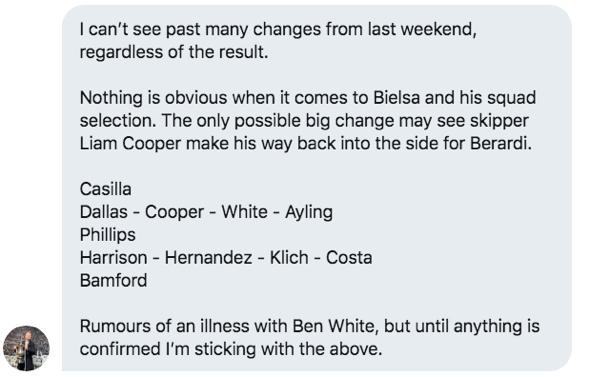This screenshot has width=590, height=377.
Task: Click the word "Casilla" in the lineup
Action: pyautogui.click(x=106, y=189)
